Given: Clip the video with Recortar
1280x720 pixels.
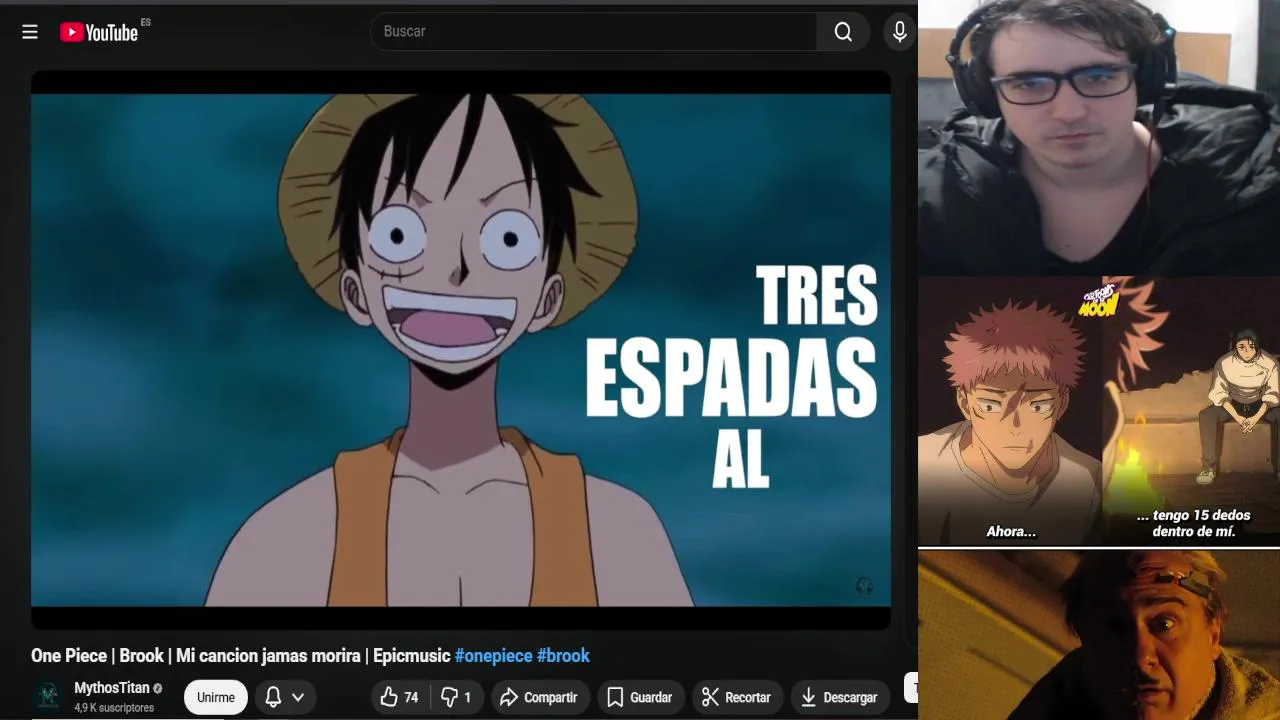Looking at the screenshot, I should click(x=736, y=697).
